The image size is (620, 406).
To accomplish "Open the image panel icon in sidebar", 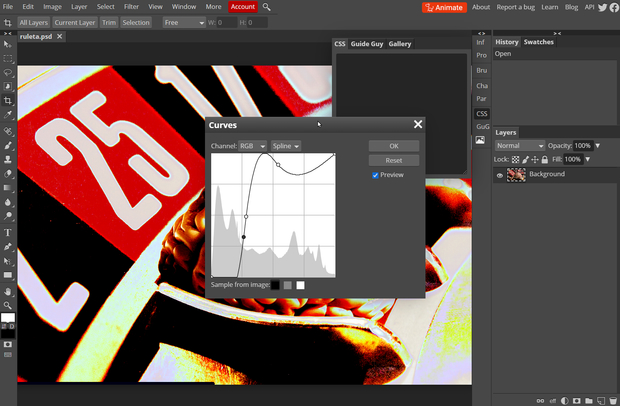I will tap(481, 140).
